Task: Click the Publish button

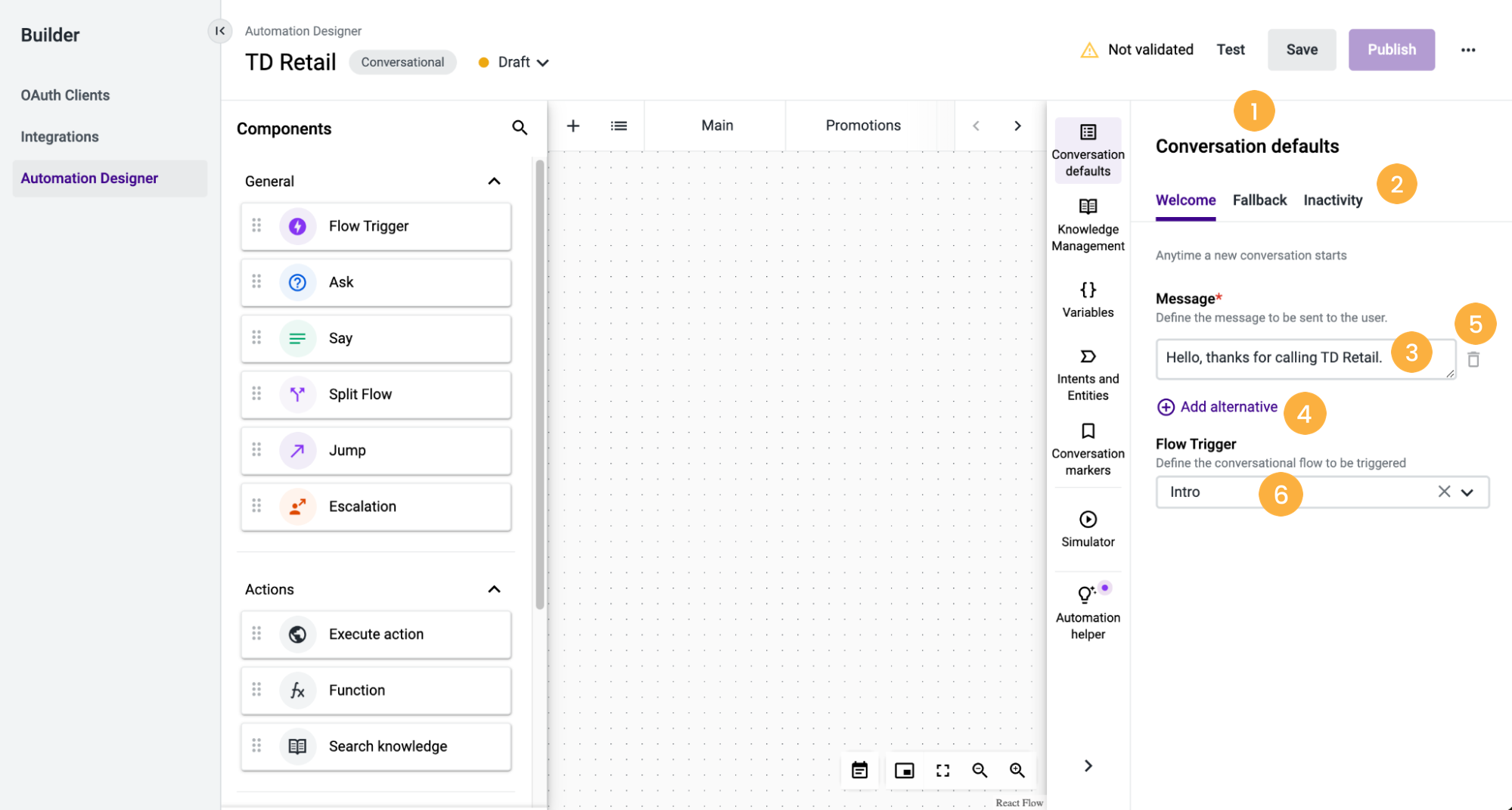Action: 1391,50
